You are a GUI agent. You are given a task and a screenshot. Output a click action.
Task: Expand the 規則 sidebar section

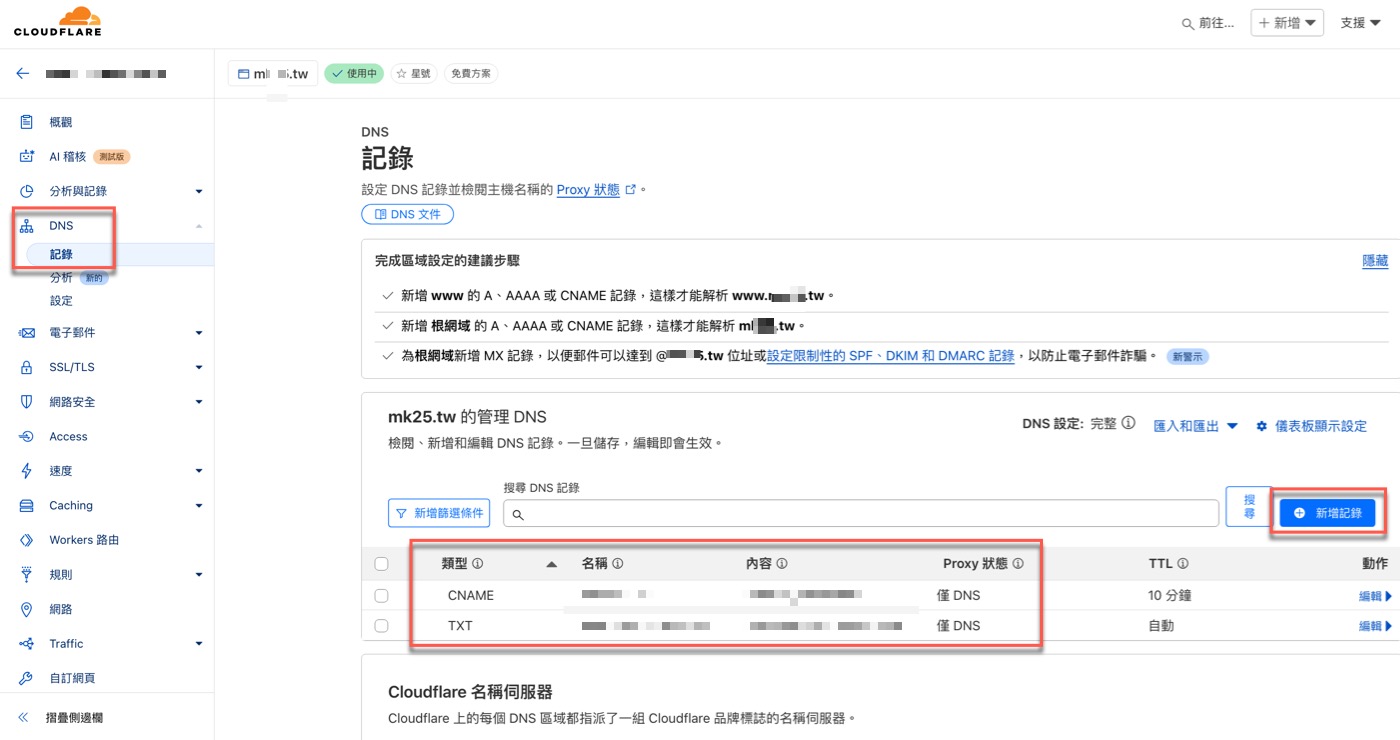point(198,575)
